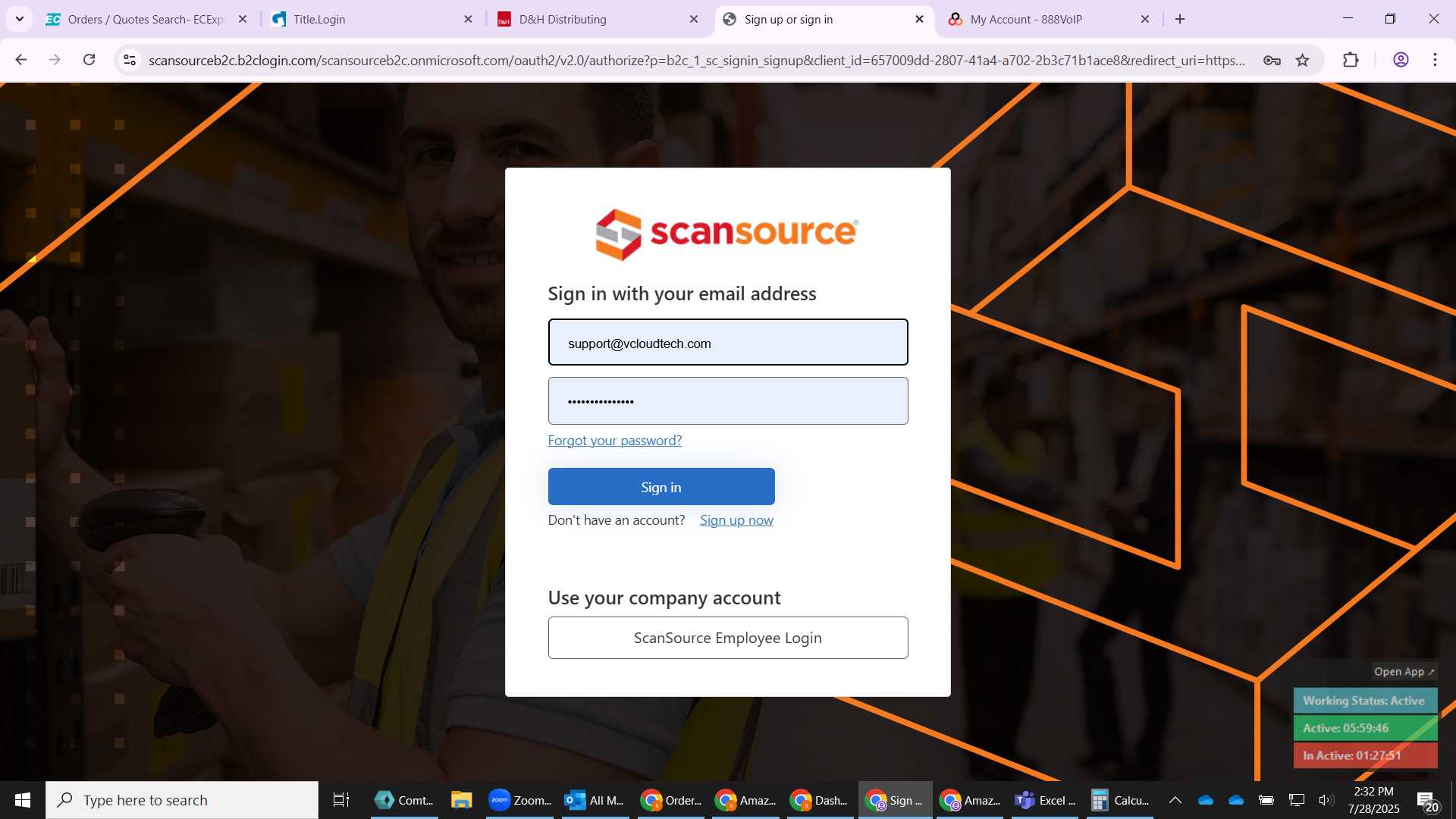This screenshot has width=1456, height=819.
Task: Bookmark this page with the star icon
Action: click(1303, 60)
